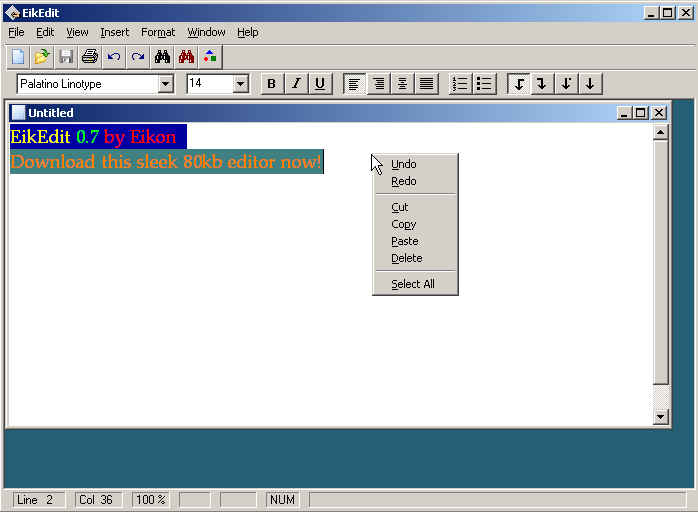
Task: Expand the Palatino Linotype font dropdown
Action: pyautogui.click(x=166, y=84)
